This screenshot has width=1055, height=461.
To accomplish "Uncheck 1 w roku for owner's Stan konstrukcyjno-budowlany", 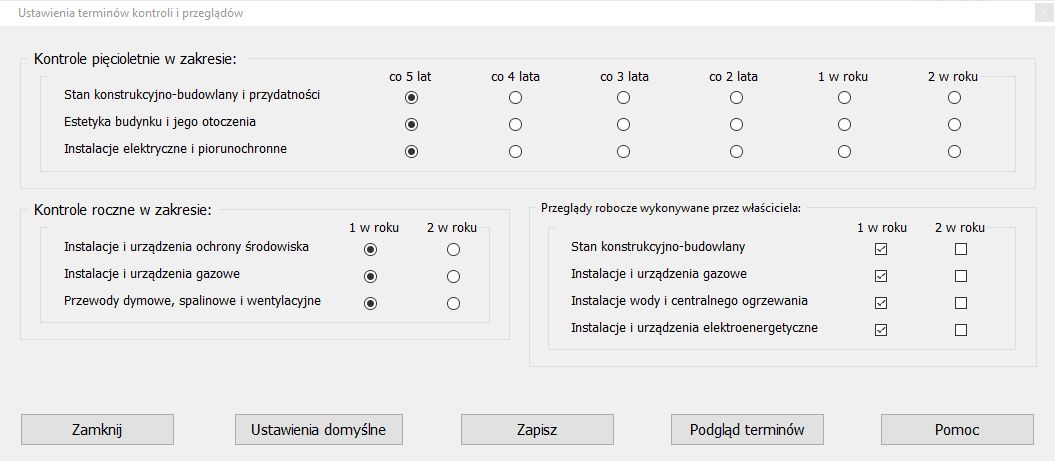I will [881, 249].
